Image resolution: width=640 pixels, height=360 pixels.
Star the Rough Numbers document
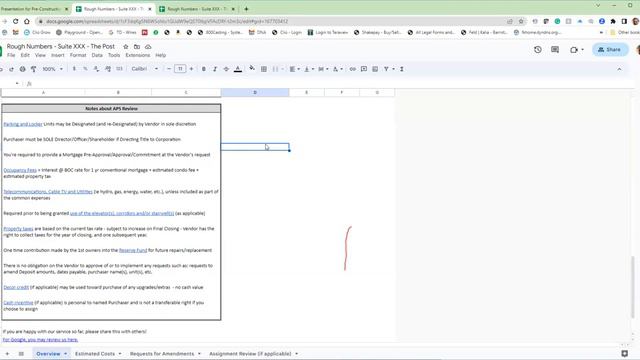[x=126, y=47]
